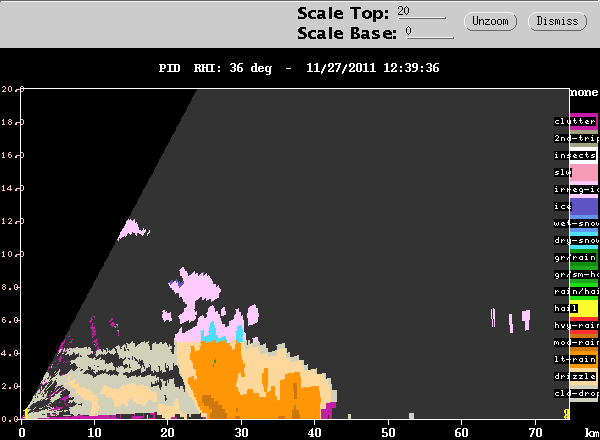Image resolution: width=600 pixels, height=440 pixels.
Task: Click the dry-snow legend entry
Action: [576, 240]
